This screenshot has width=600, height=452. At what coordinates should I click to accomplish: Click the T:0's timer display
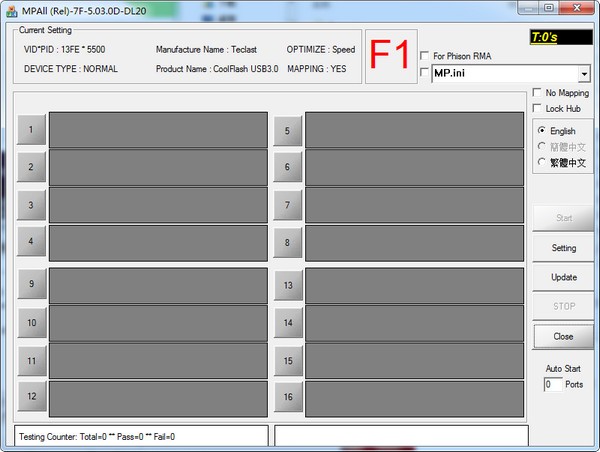pos(558,38)
